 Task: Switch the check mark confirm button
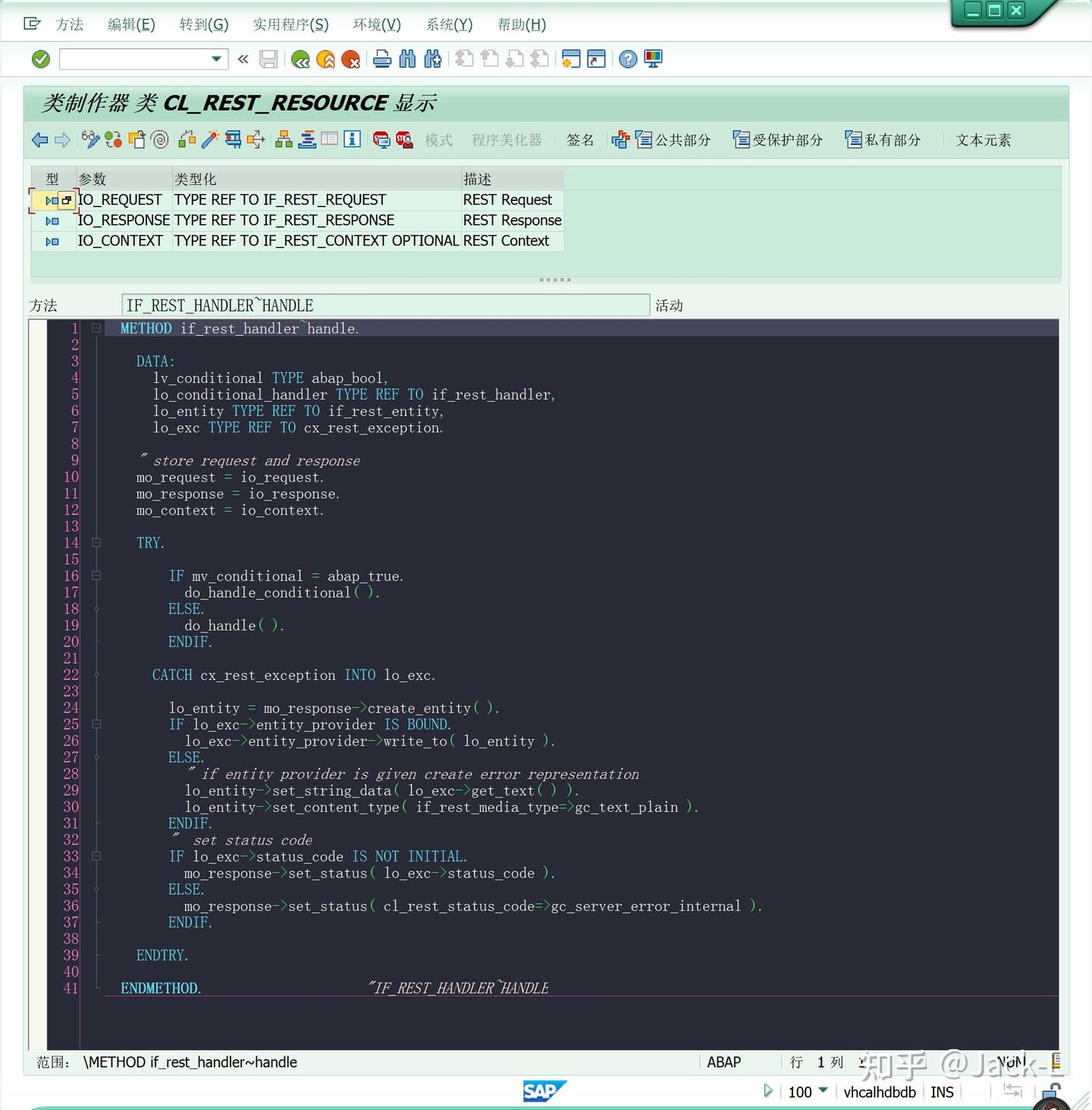40,59
